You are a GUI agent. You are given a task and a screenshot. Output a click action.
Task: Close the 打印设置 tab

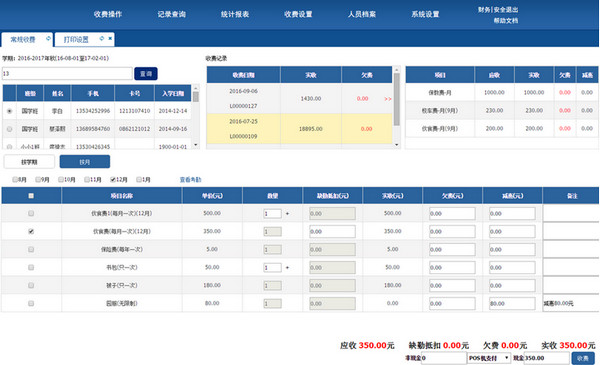point(110,38)
